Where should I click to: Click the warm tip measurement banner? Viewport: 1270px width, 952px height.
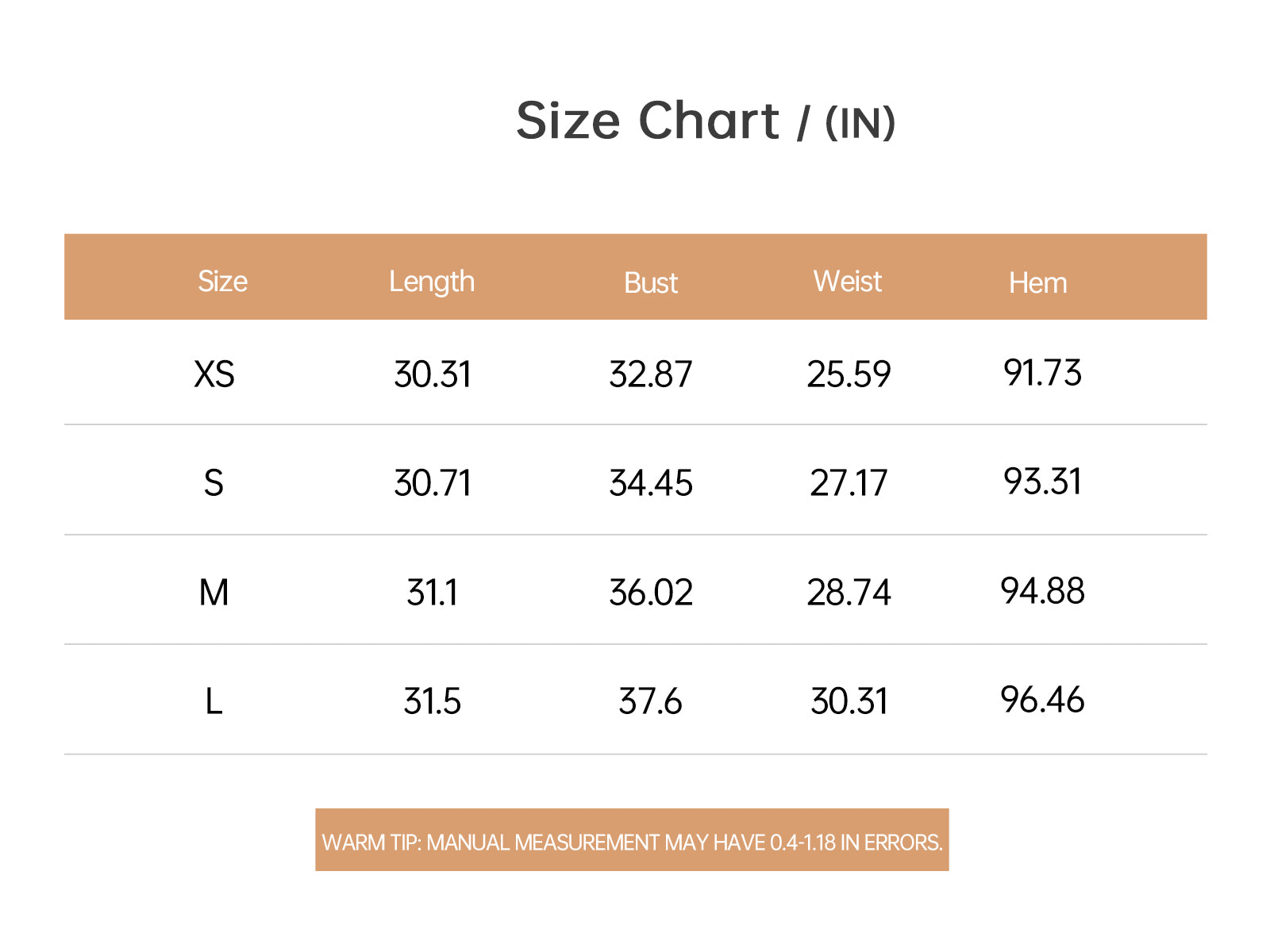pos(632,840)
